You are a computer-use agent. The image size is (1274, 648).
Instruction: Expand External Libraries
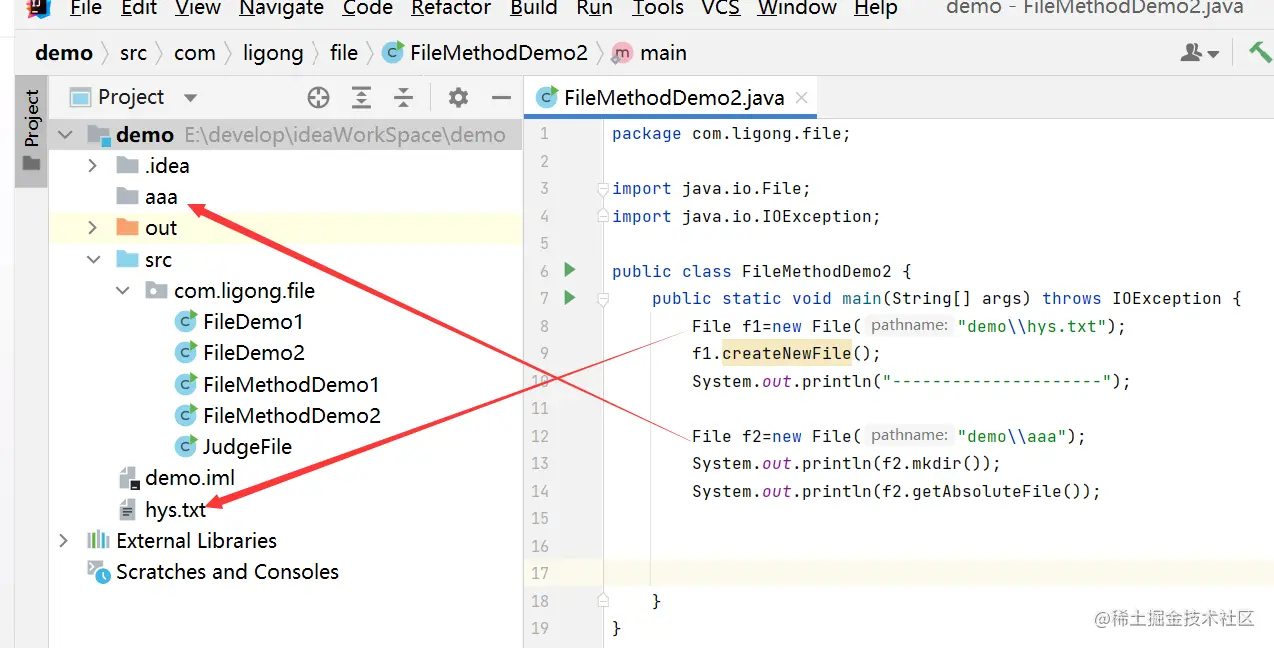[64, 541]
